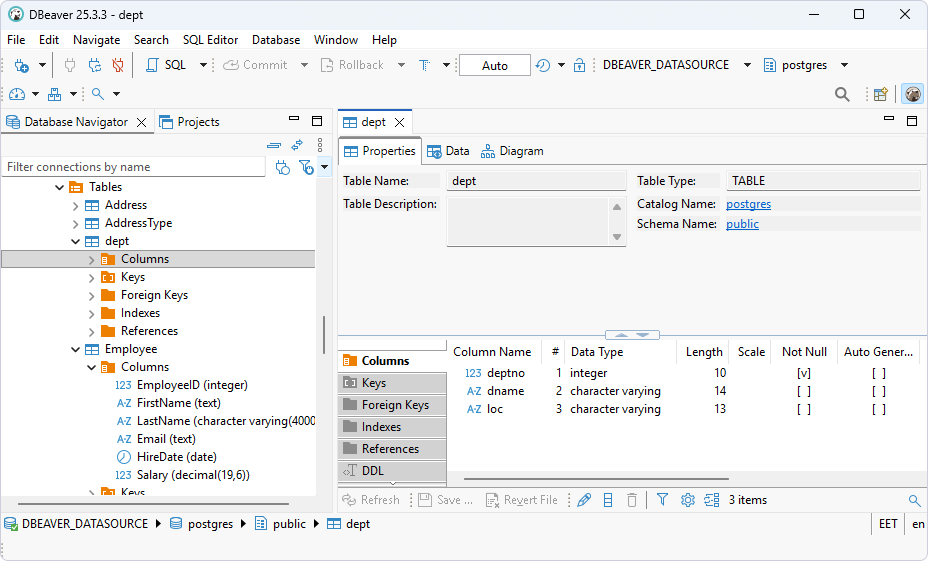Switch to the Projects tab
This screenshot has height=561, width=928.
click(190, 122)
